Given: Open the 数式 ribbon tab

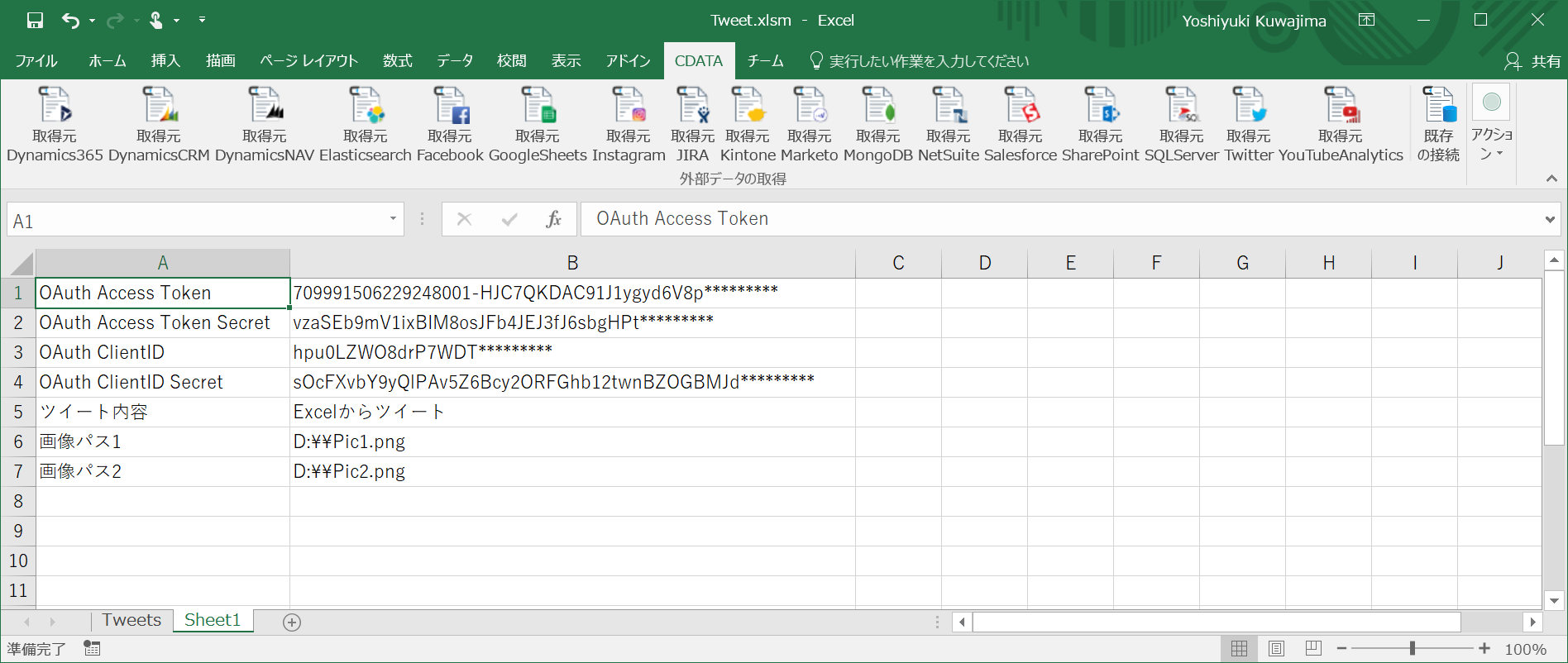Looking at the screenshot, I should click(x=398, y=61).
